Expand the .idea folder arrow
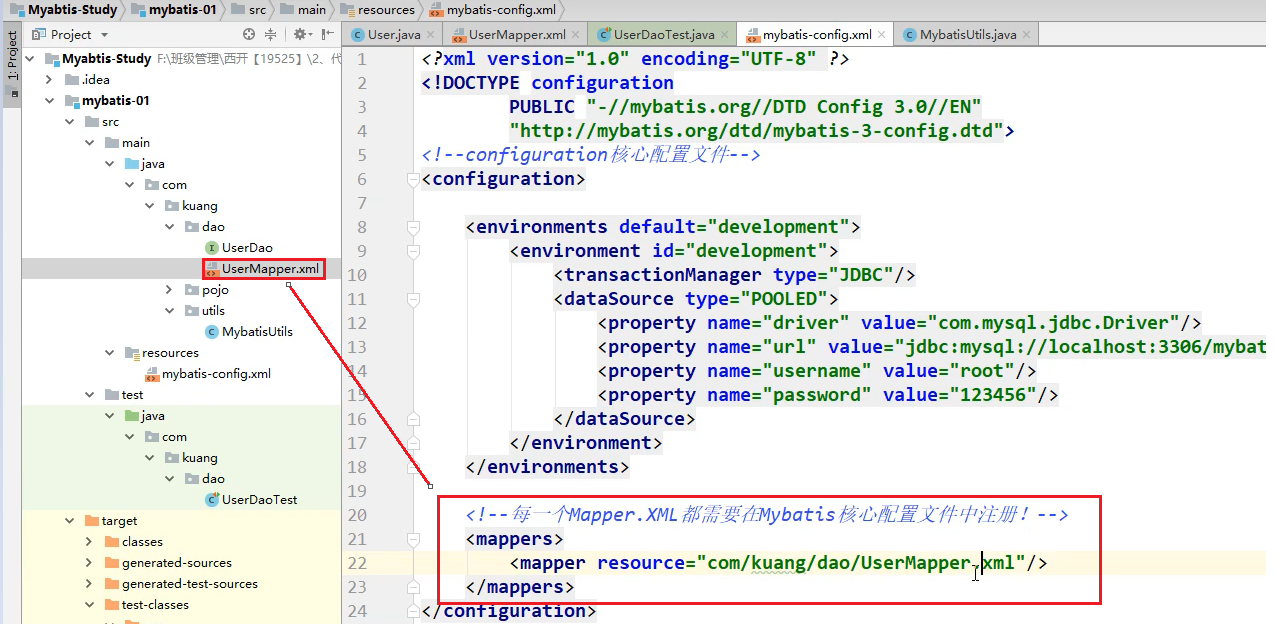 50,80
